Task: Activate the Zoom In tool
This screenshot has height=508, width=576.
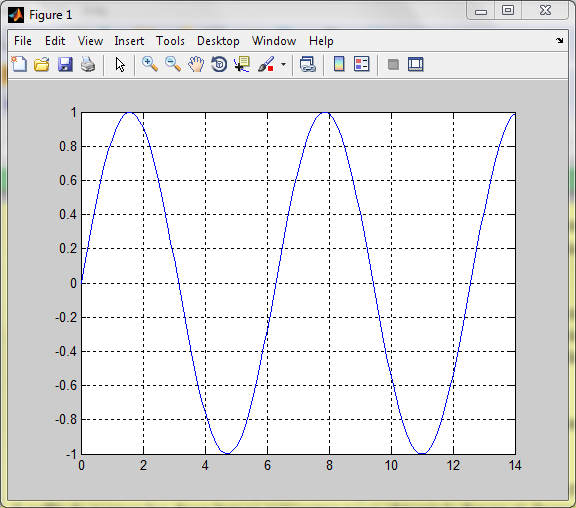Action: (150, 64)
